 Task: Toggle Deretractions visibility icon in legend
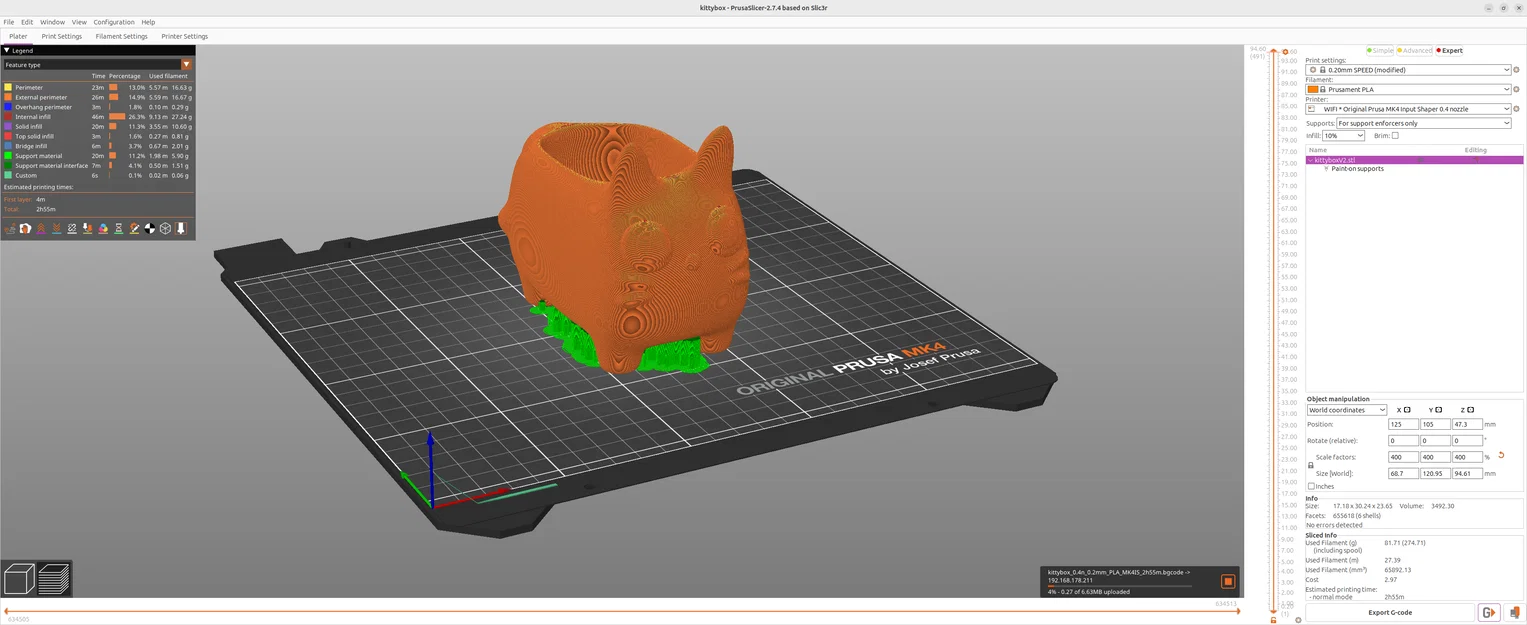pyautogui.click(x=56, y=228)
